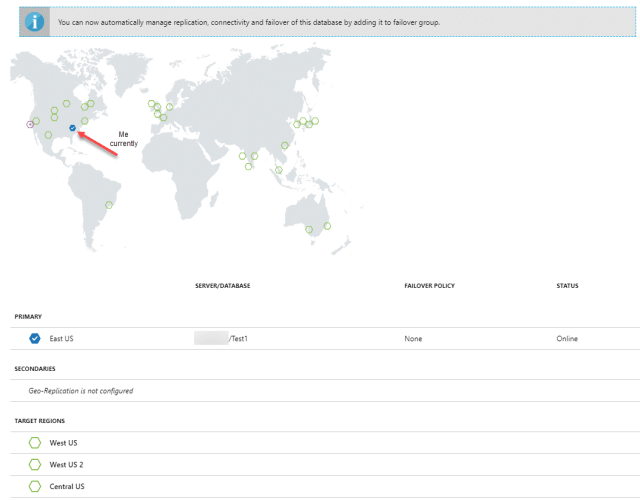The height and width of the screenshot is (500, 640).
Task: Click the blue East US checkmark on the map
Action: click(72, 128)
